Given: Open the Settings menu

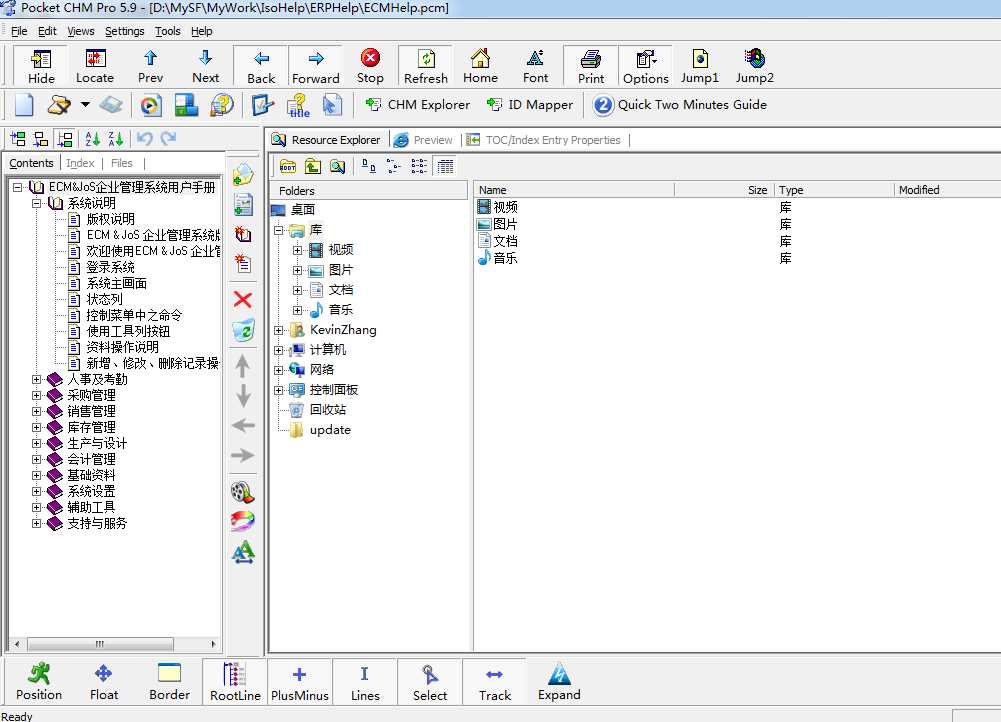Looking at the screenshot, I should (x=124, y=31).
